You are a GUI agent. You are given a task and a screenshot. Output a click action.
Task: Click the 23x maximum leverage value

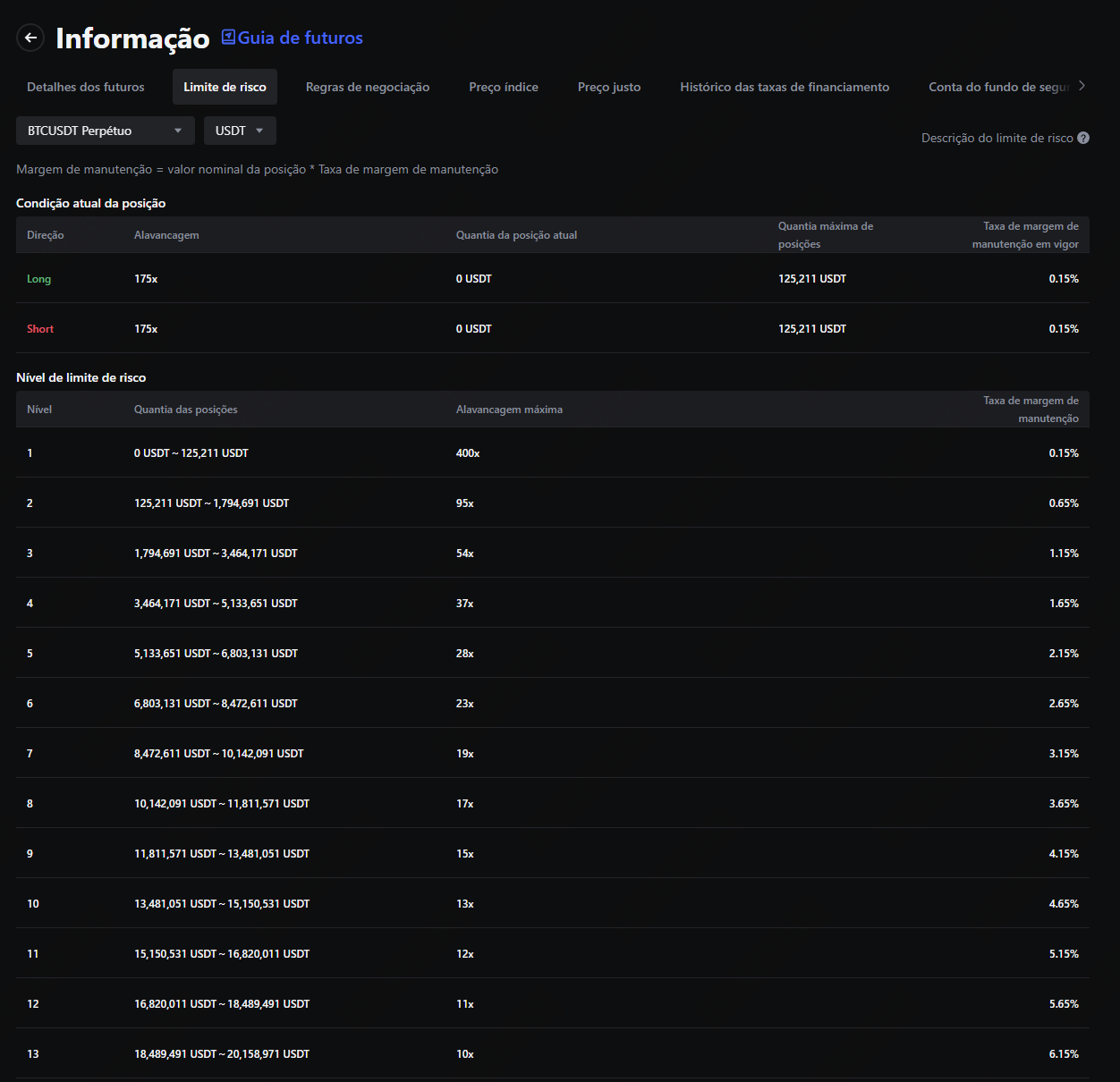pyautogui.click(x=465, y=704)
